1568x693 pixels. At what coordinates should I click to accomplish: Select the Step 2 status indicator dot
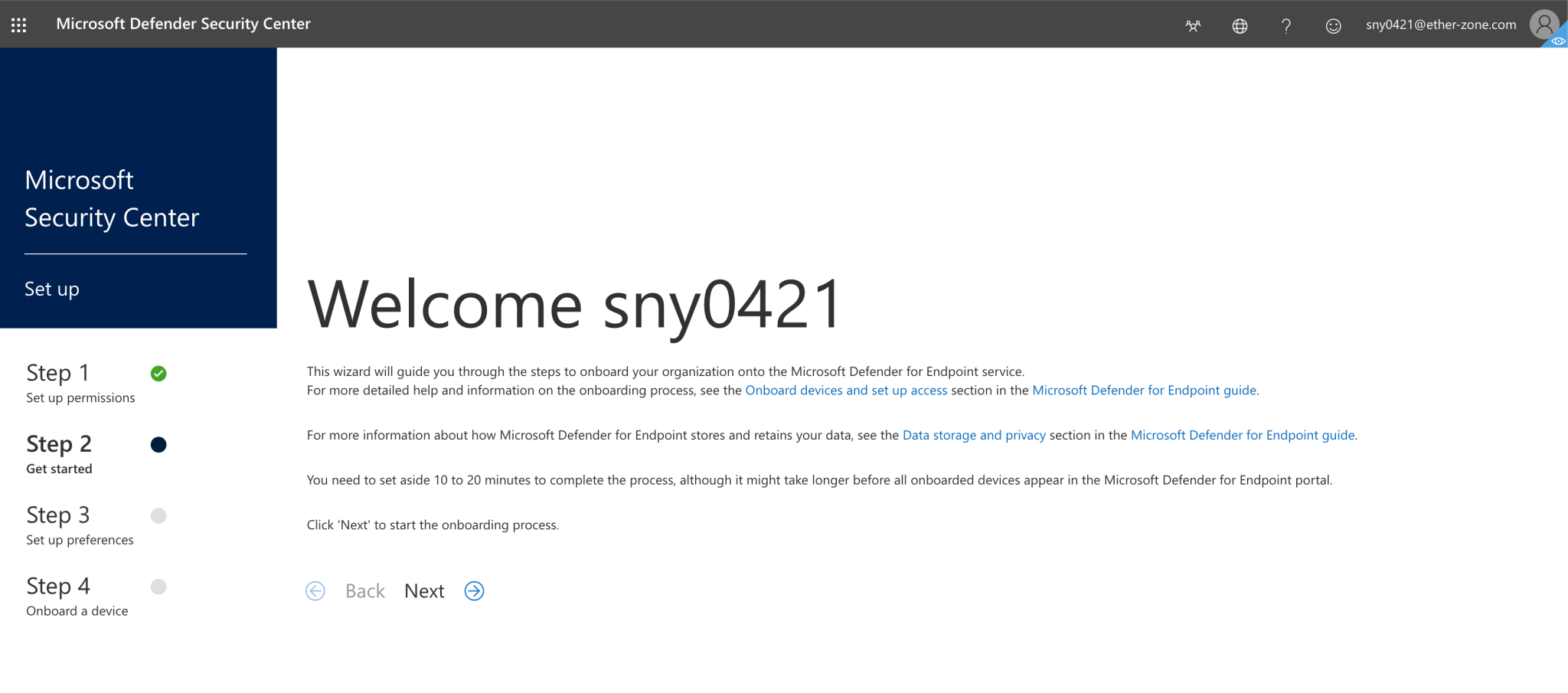click(158, 444)
